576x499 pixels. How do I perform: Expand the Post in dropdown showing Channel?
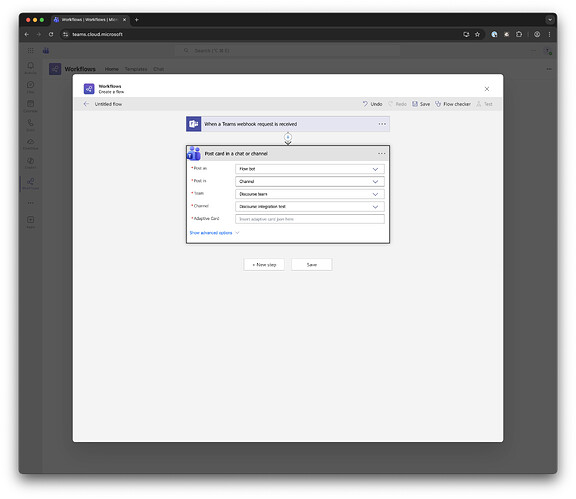click(x=310, y=182)
